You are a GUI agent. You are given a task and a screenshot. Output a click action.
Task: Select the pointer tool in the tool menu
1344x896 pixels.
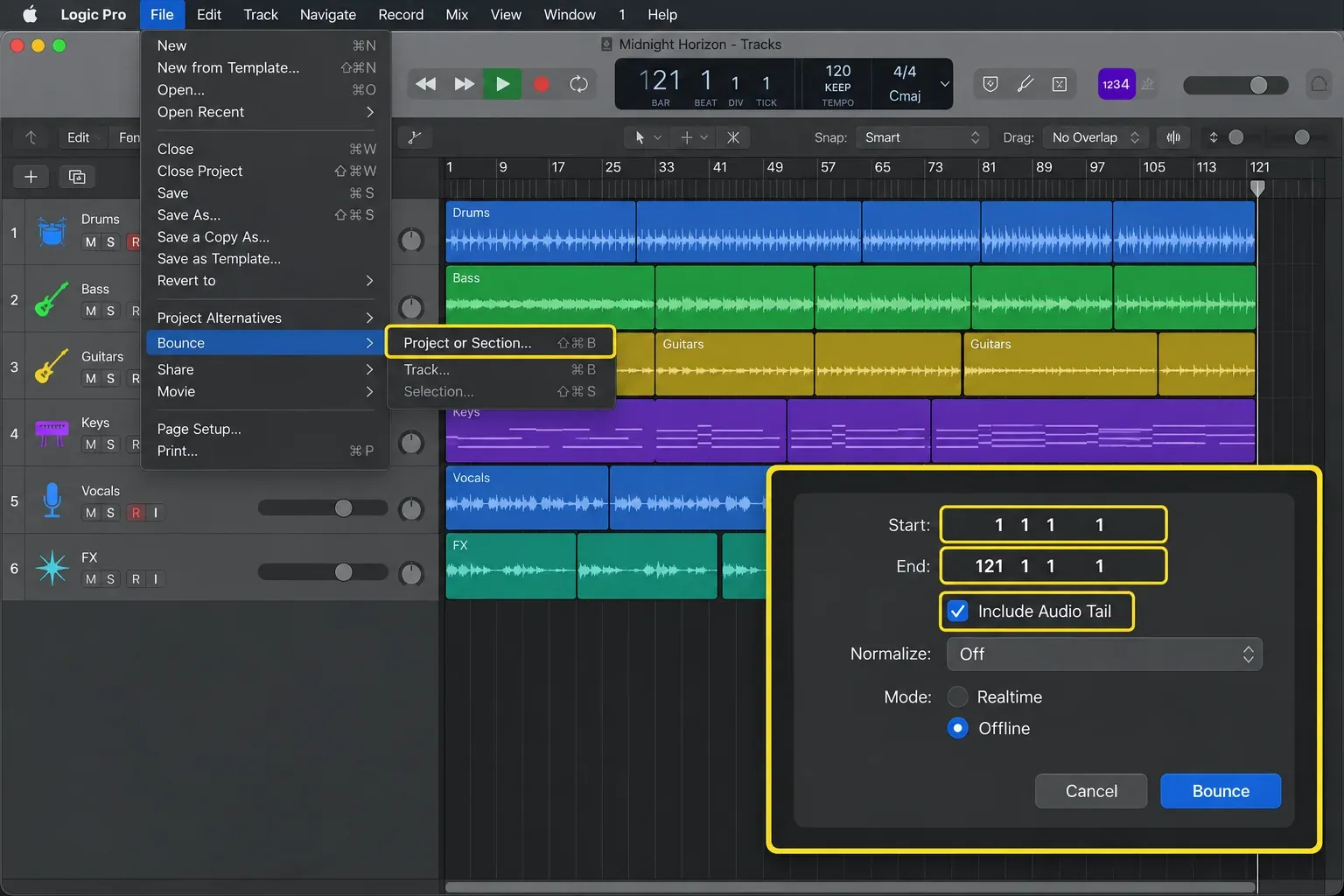640,137
